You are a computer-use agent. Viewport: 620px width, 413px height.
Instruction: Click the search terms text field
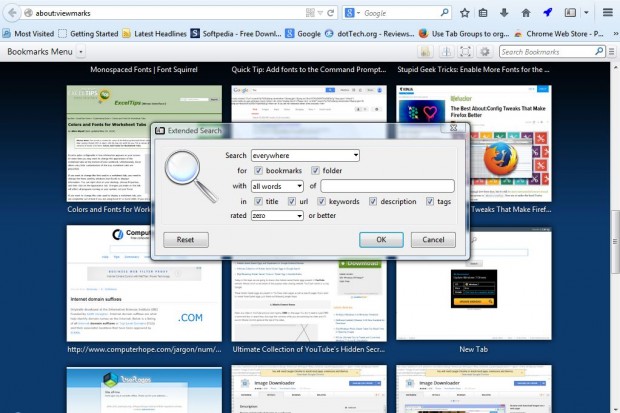pos(387,185)
